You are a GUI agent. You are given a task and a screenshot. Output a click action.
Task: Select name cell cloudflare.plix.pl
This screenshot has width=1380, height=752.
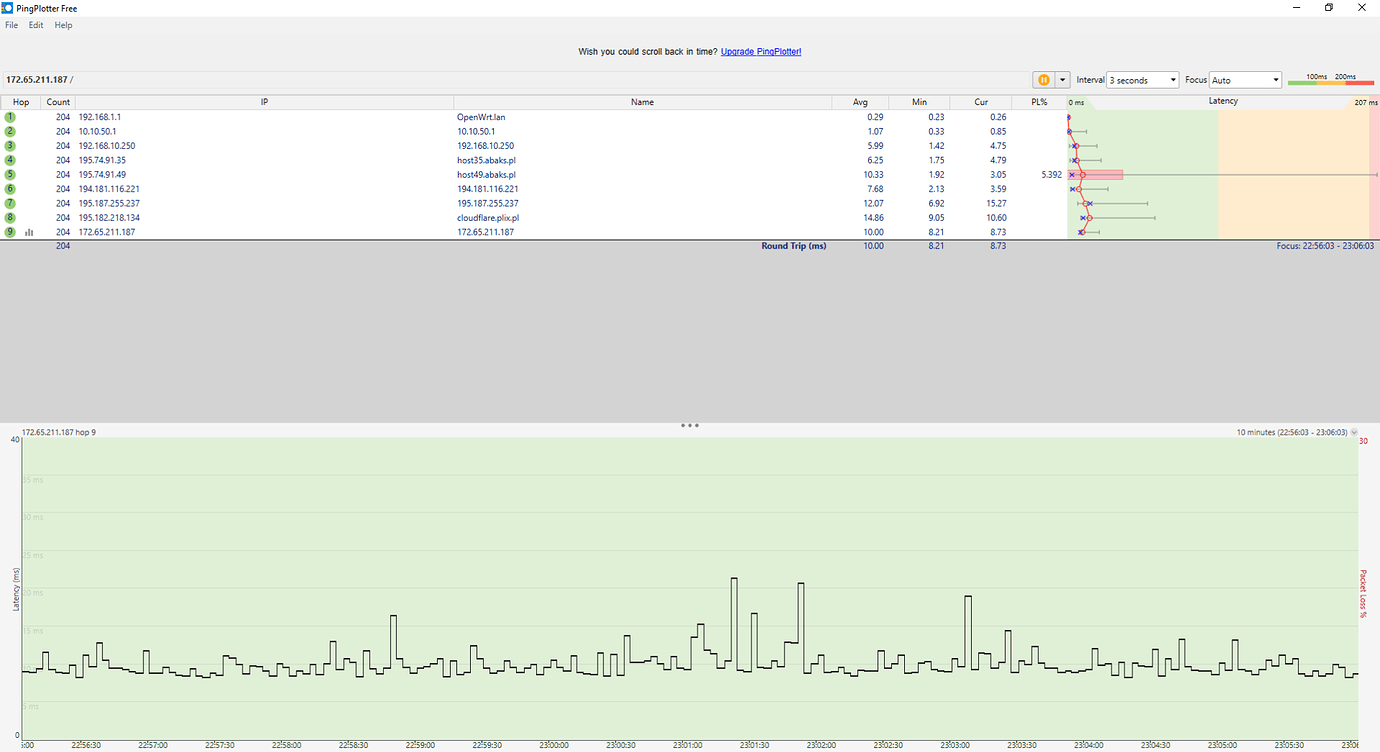pyautogui.click(x=488, y=217)
